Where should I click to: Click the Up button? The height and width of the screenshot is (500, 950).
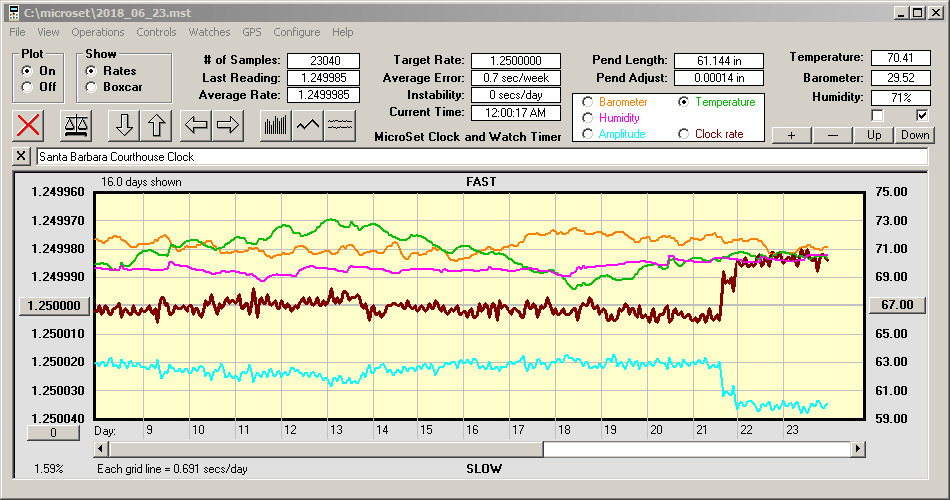pyautogui.click(x=874, y=135)
